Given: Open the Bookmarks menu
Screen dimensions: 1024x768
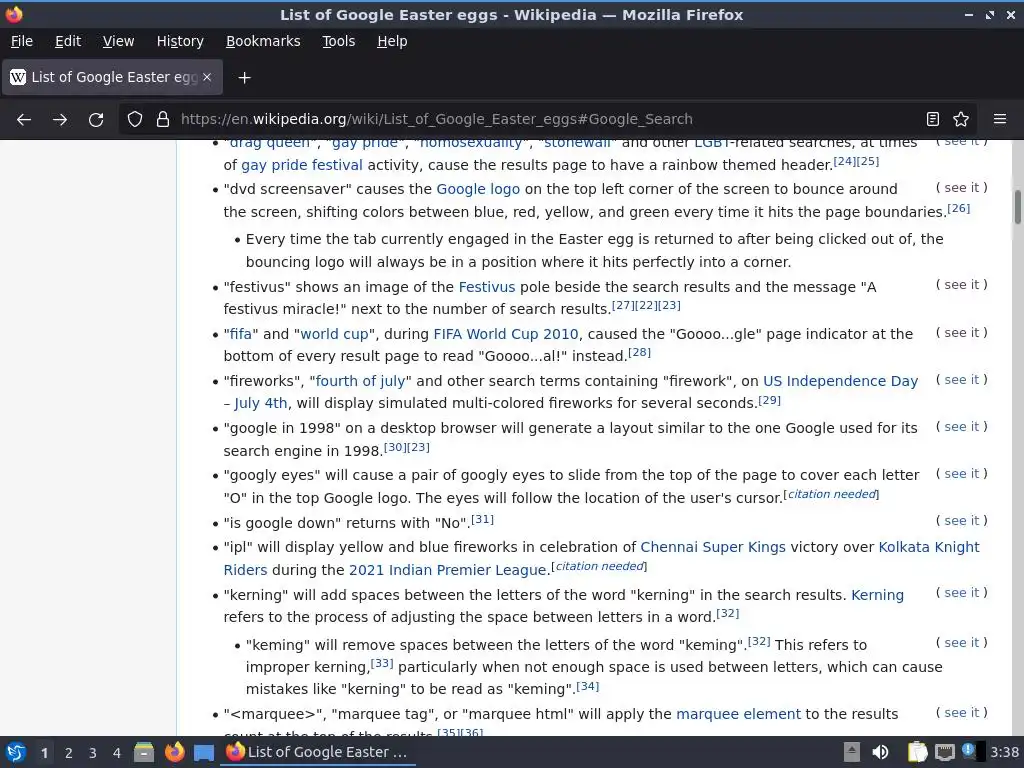Looking at the screenshot, I should [x=263, y=41].
